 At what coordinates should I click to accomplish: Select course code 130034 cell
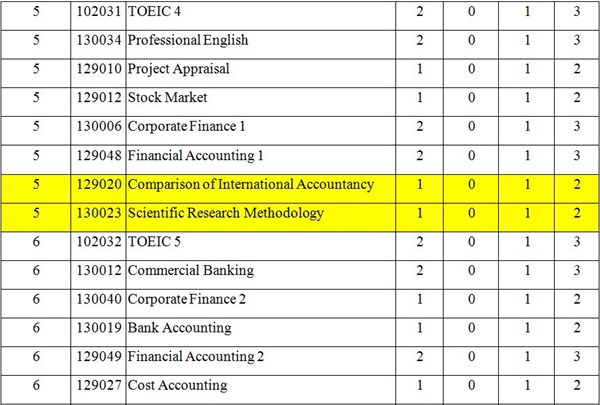(99, 41)
